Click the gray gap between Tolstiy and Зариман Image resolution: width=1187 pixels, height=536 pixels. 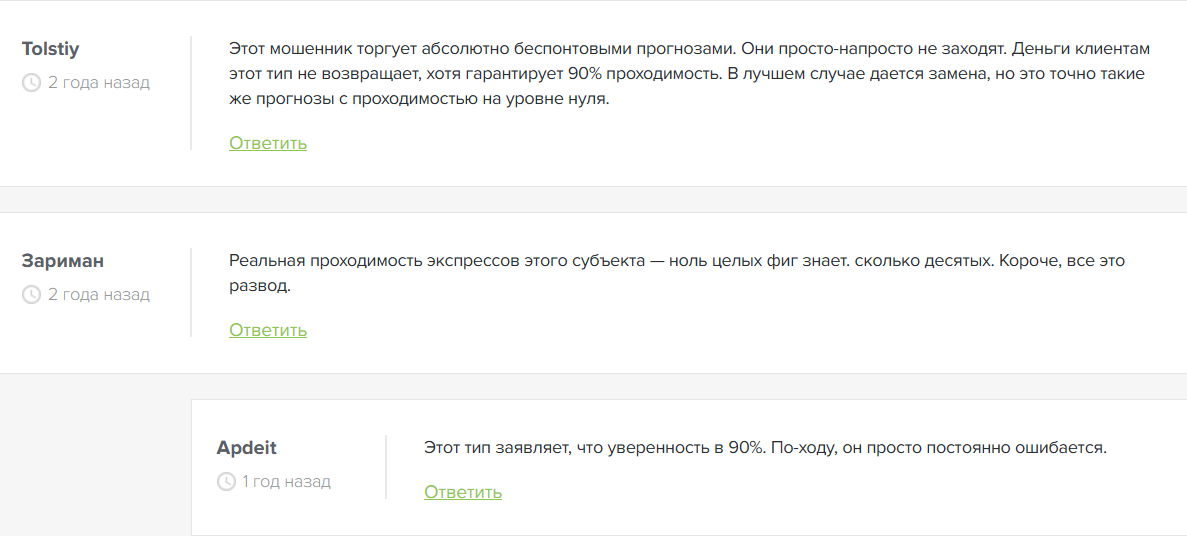click(593, 199)
